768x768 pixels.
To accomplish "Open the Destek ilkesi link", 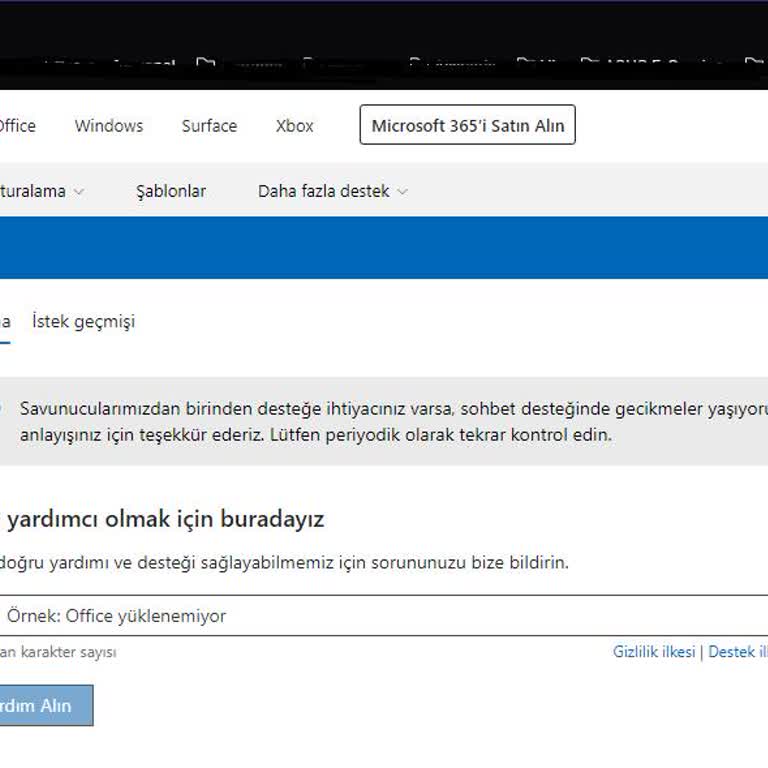I will (x=738, y=652).
